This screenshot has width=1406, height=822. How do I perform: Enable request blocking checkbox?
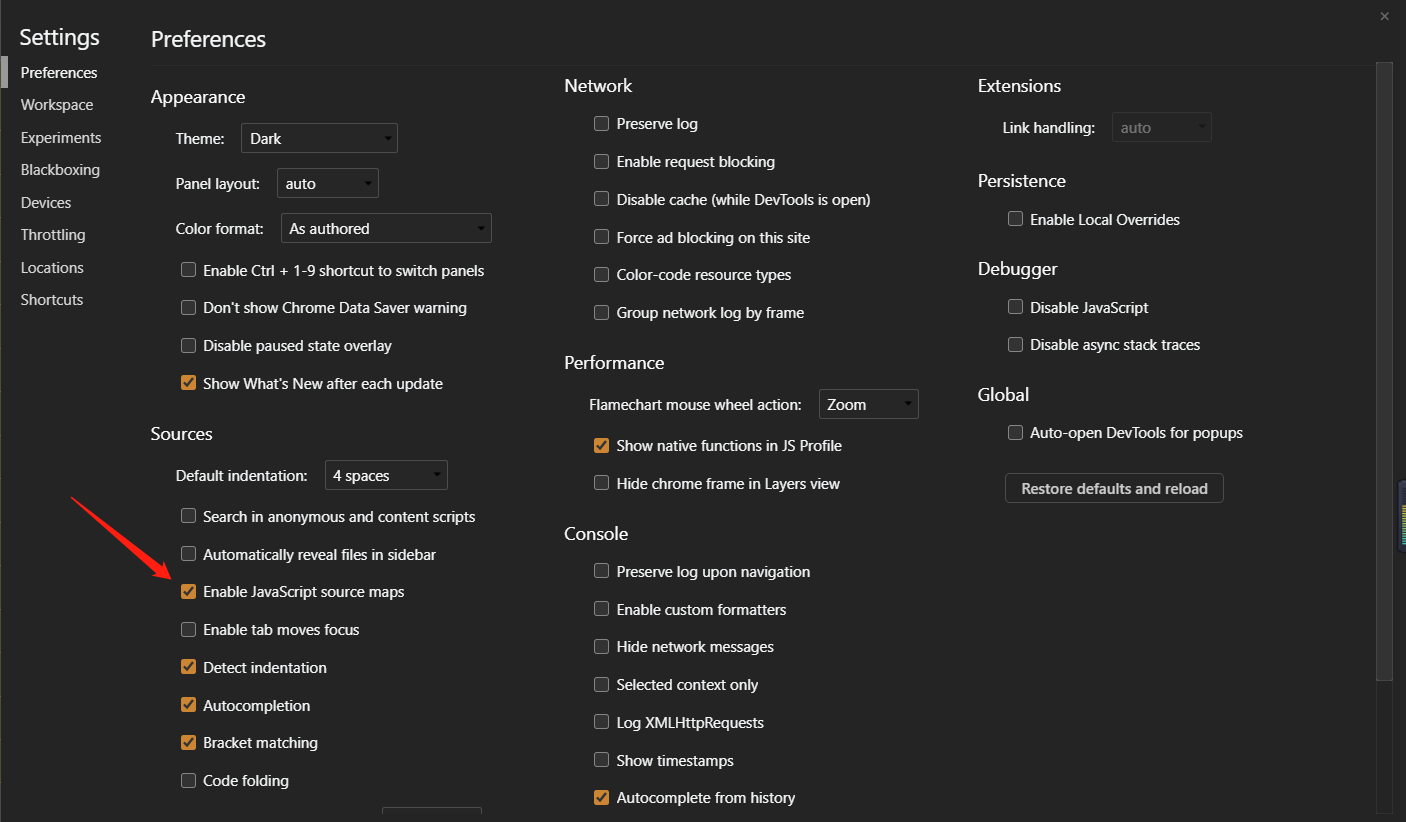(601, 161)
